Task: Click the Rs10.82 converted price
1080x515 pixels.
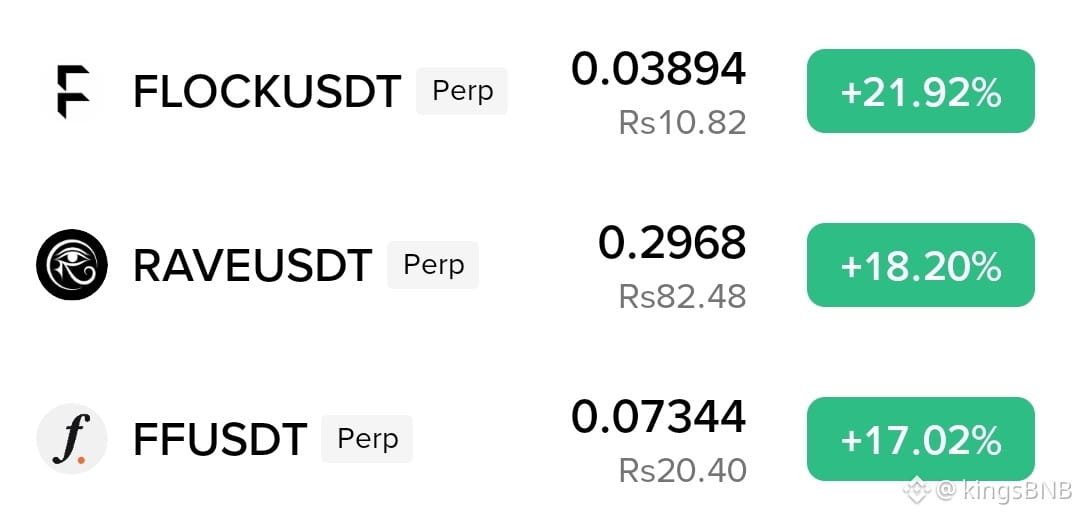Action: tap(683, 123)
